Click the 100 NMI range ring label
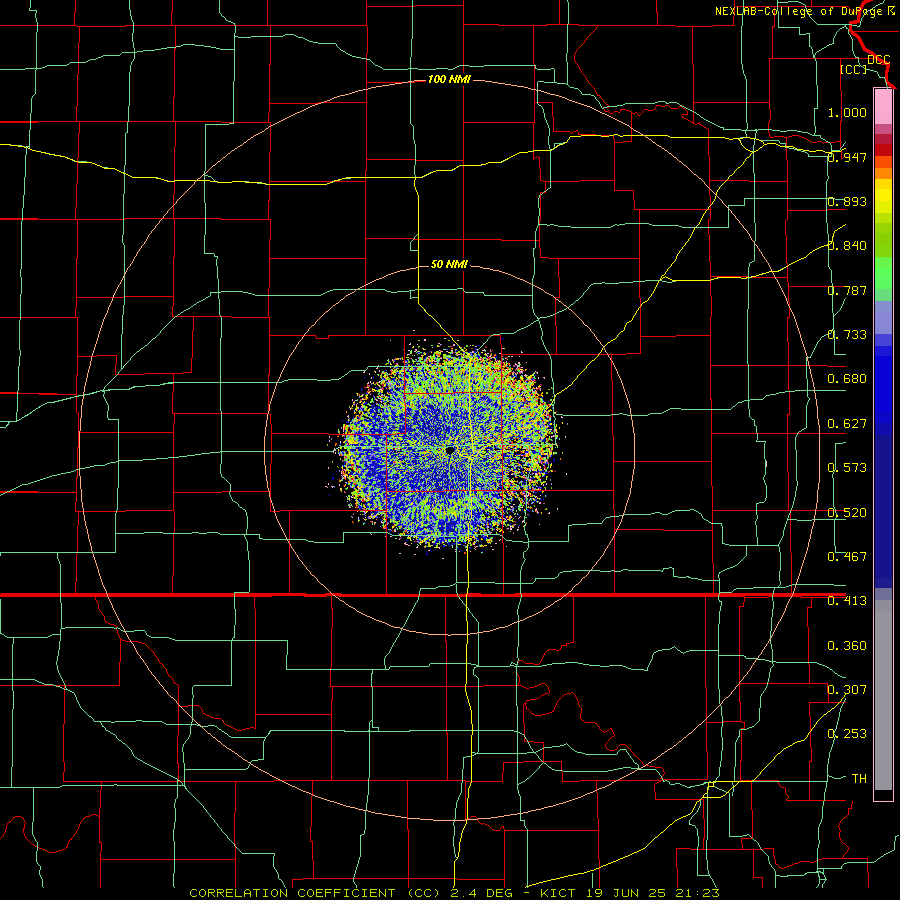This screenshot has width=900, height=900. tap(449, 79)
